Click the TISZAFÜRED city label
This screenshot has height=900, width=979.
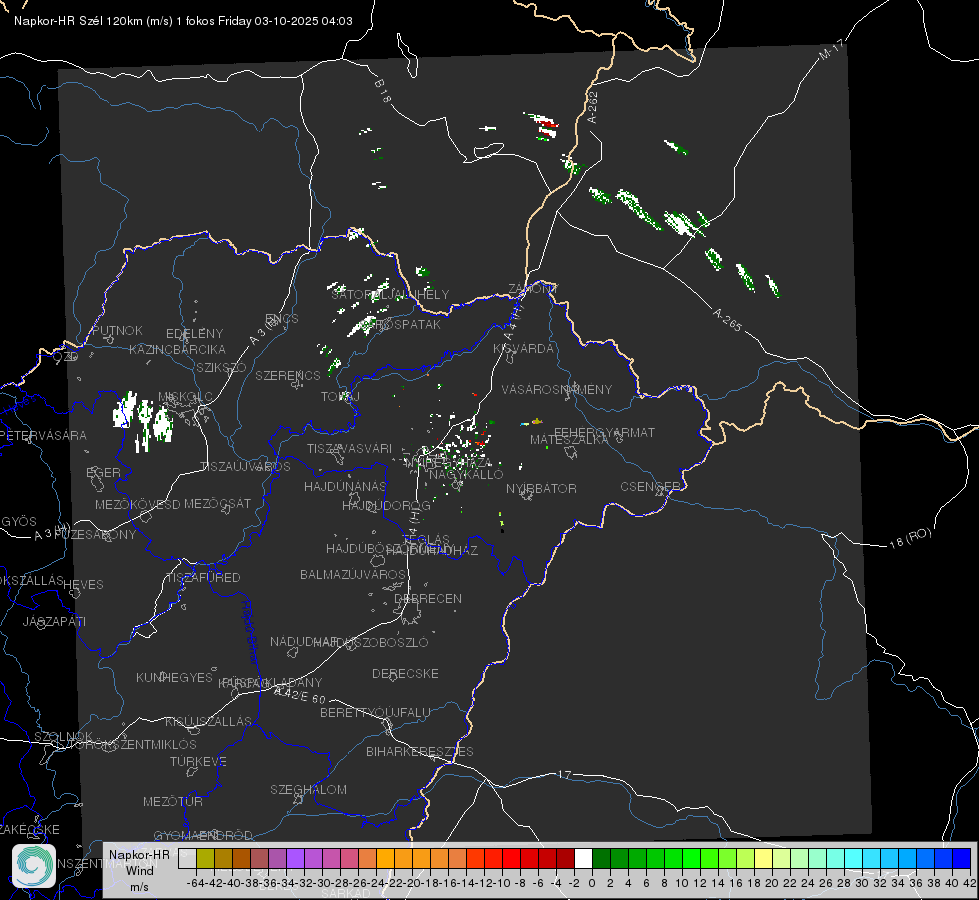tap(203, 578)
